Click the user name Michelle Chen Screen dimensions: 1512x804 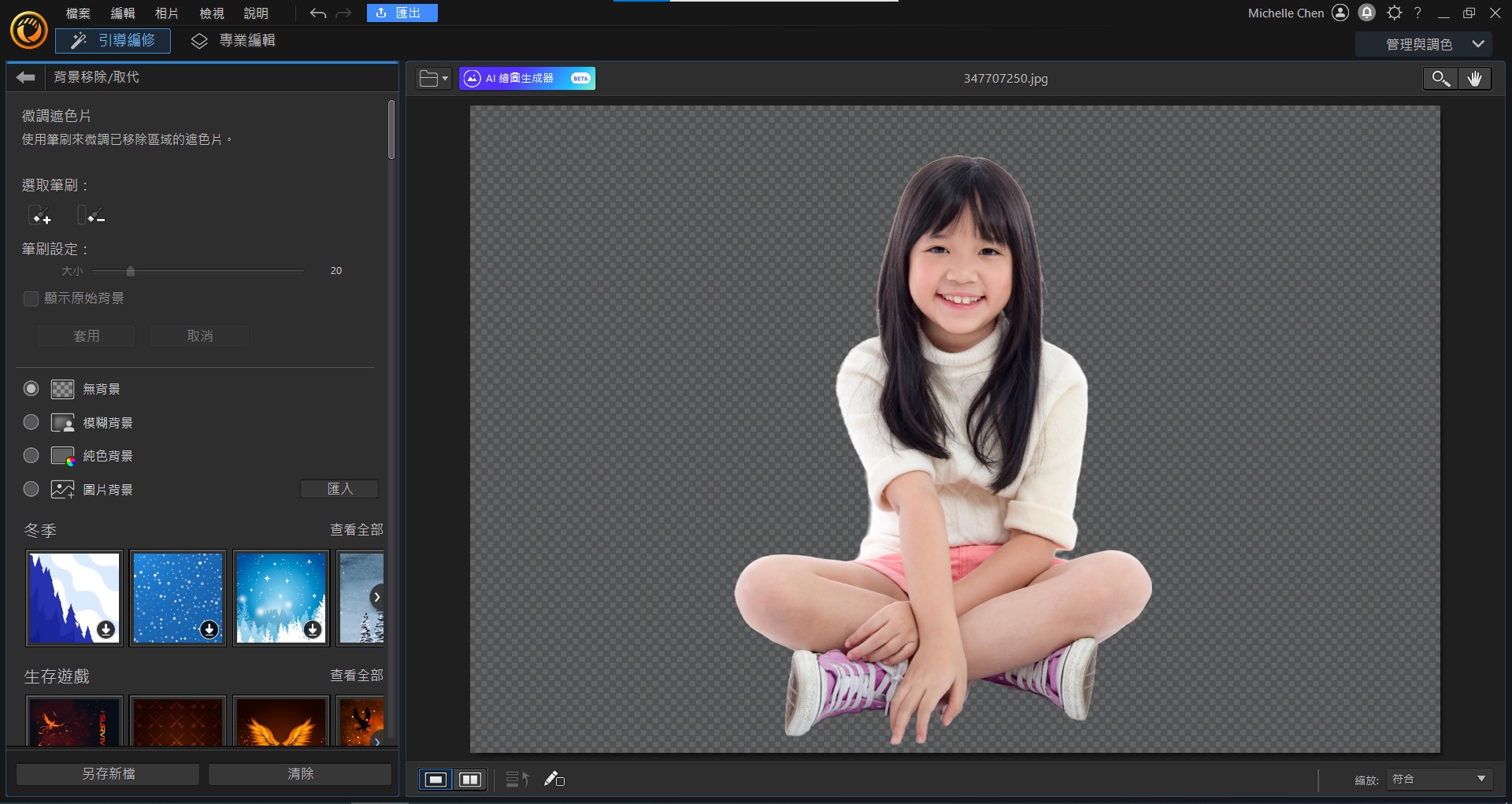(x=1286, y=13)
